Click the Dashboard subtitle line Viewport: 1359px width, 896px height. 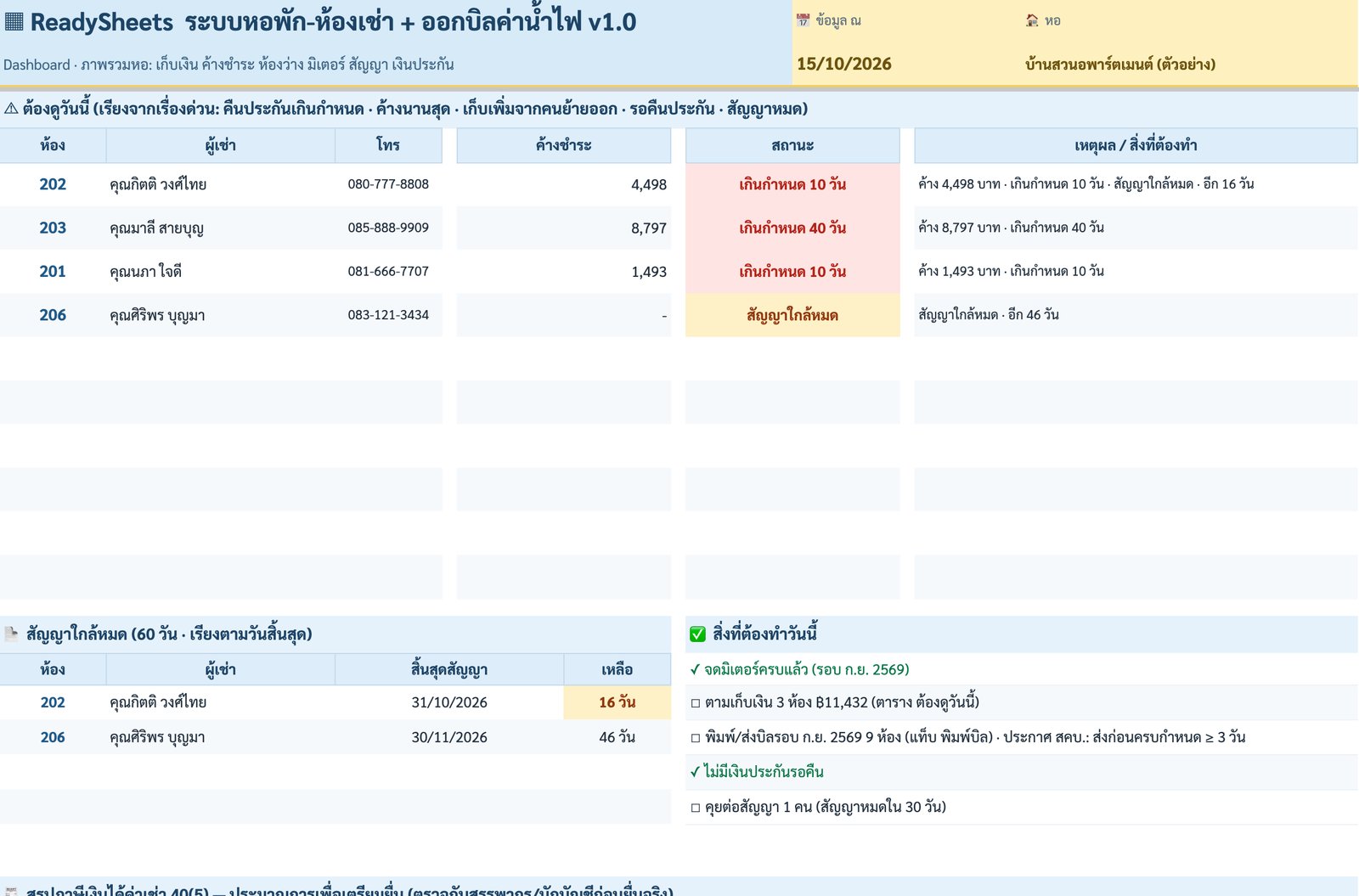pos(228,65)
